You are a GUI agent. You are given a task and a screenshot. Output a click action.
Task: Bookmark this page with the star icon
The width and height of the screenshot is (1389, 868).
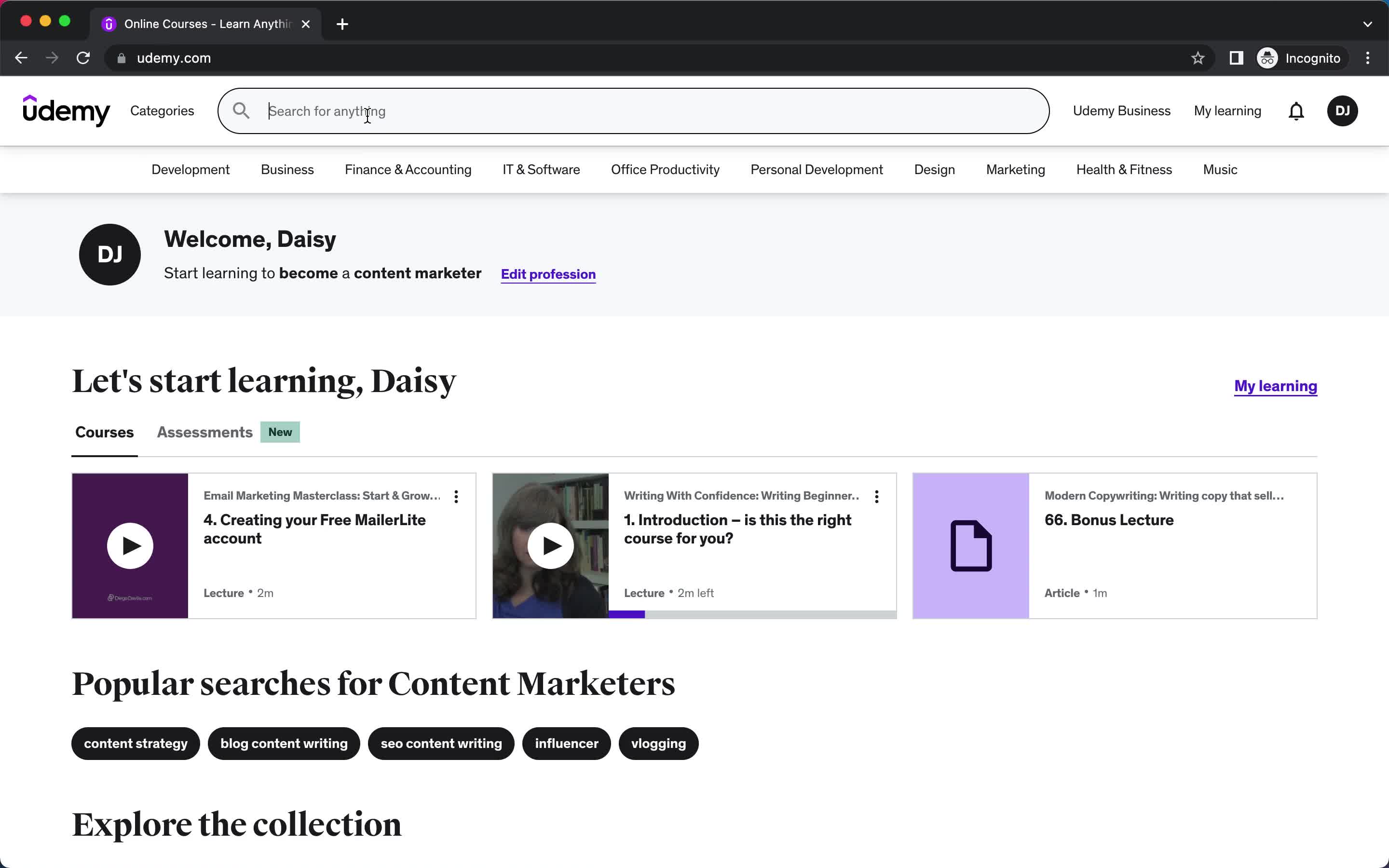pyautogui.click(x=1198, y=58)
